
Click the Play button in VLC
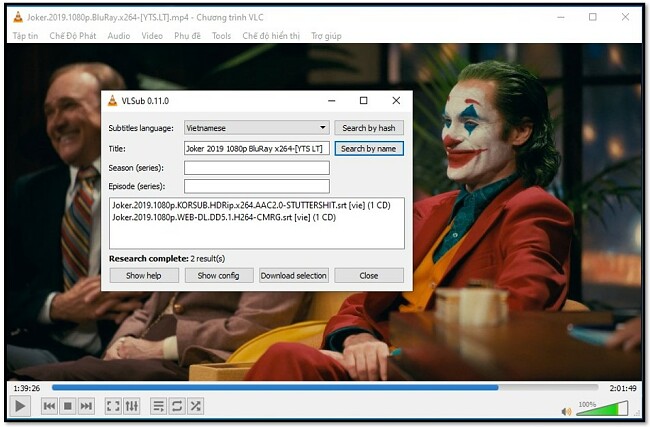(19, 406)
